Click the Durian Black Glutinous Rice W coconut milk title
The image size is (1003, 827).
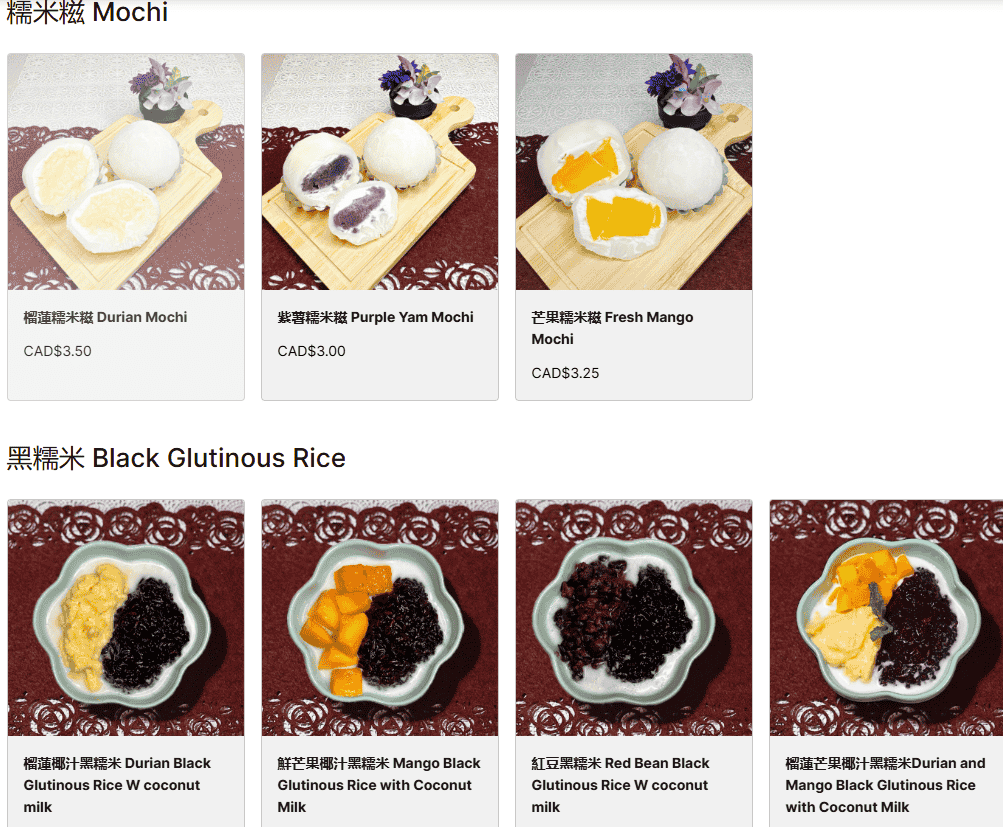pyautogui.click(x=117, y=785)
